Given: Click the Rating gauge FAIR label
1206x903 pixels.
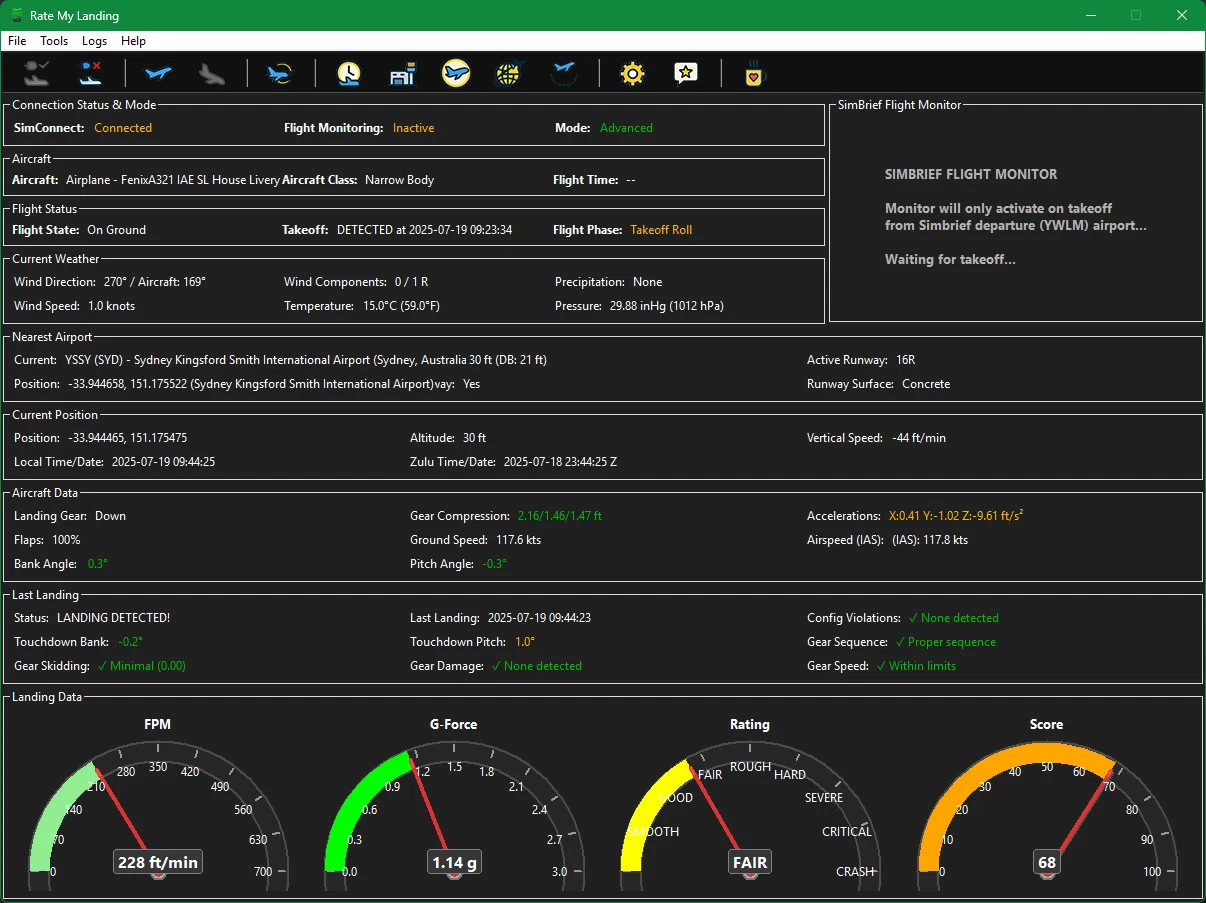Looking at the screenshot, I should (750, 862).
